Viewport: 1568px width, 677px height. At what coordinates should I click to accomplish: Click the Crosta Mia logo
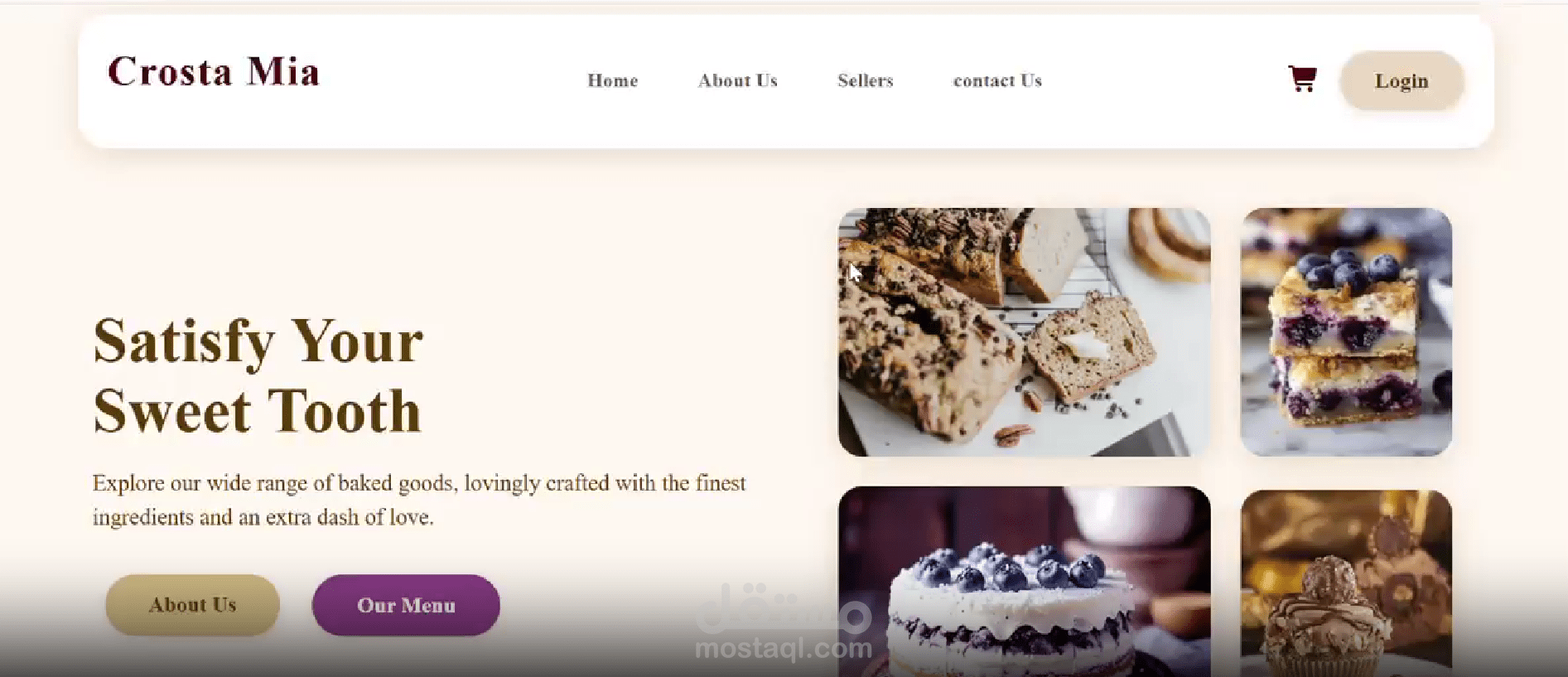(x=214, y=71)
